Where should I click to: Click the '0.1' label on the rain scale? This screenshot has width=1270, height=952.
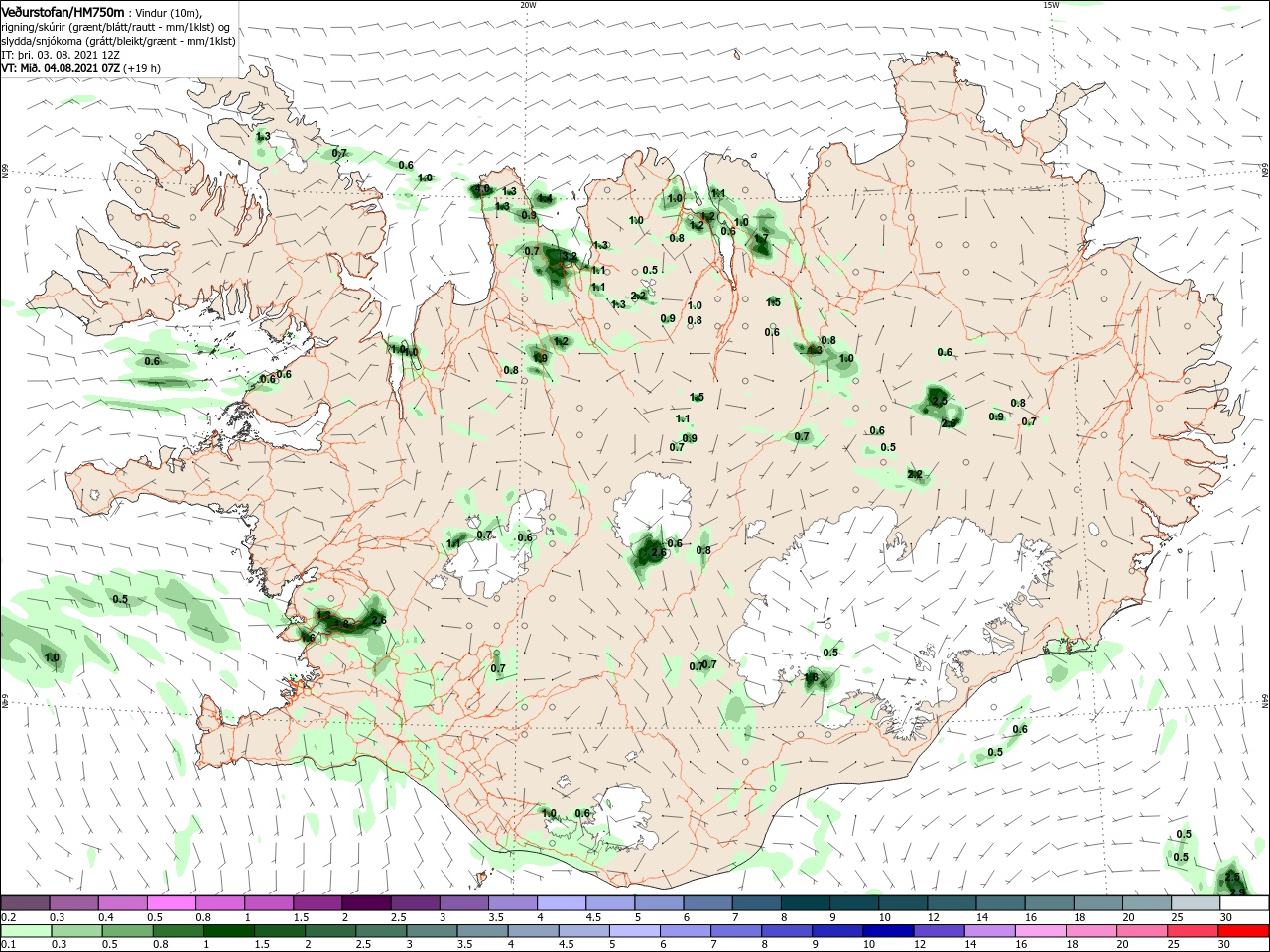tap(9, 945)
